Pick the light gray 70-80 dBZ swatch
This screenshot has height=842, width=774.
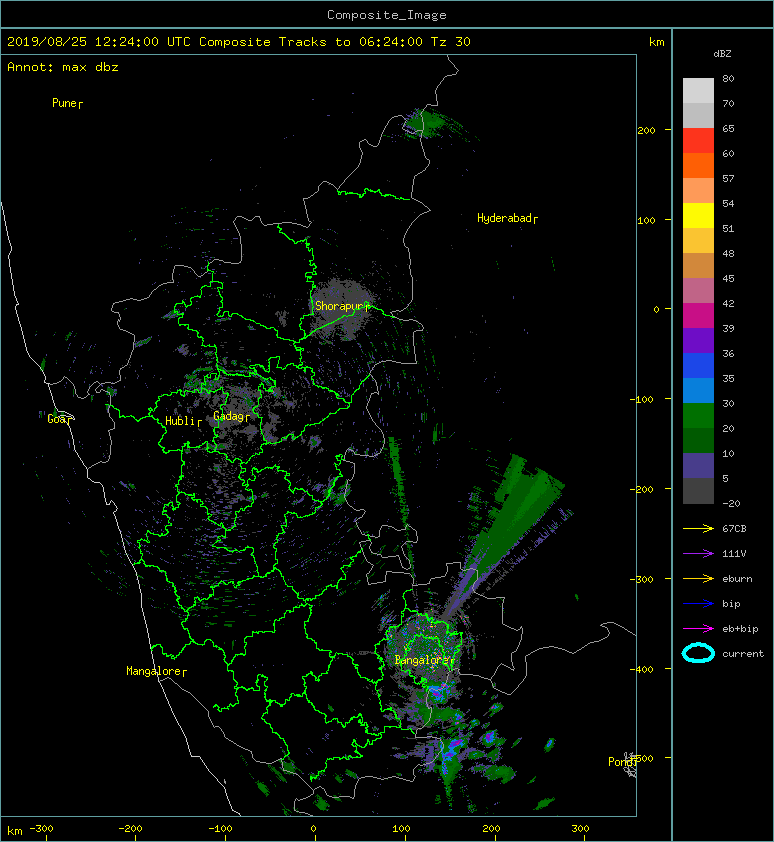698,91
